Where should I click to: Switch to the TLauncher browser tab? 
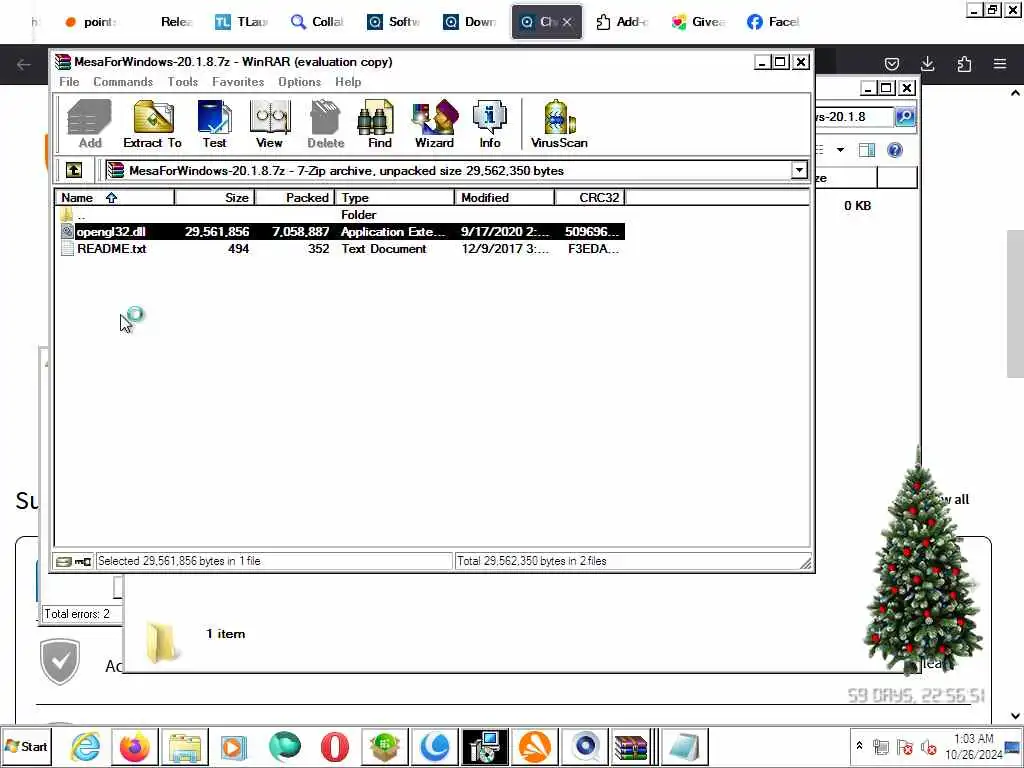(241, 22)
